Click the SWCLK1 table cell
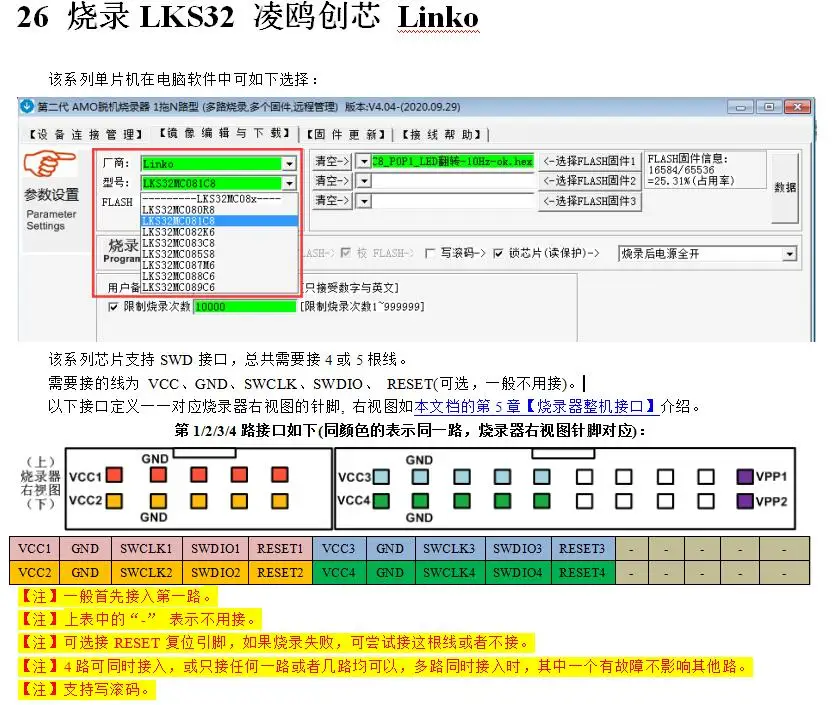 point(146,549)
